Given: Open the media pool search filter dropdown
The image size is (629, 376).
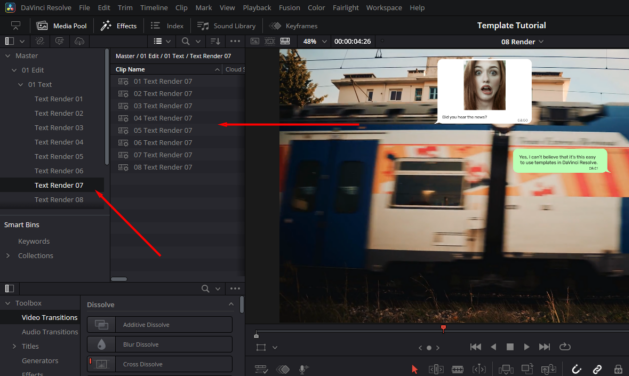Looking at the screenshot, I should click(x=198, y=41).
